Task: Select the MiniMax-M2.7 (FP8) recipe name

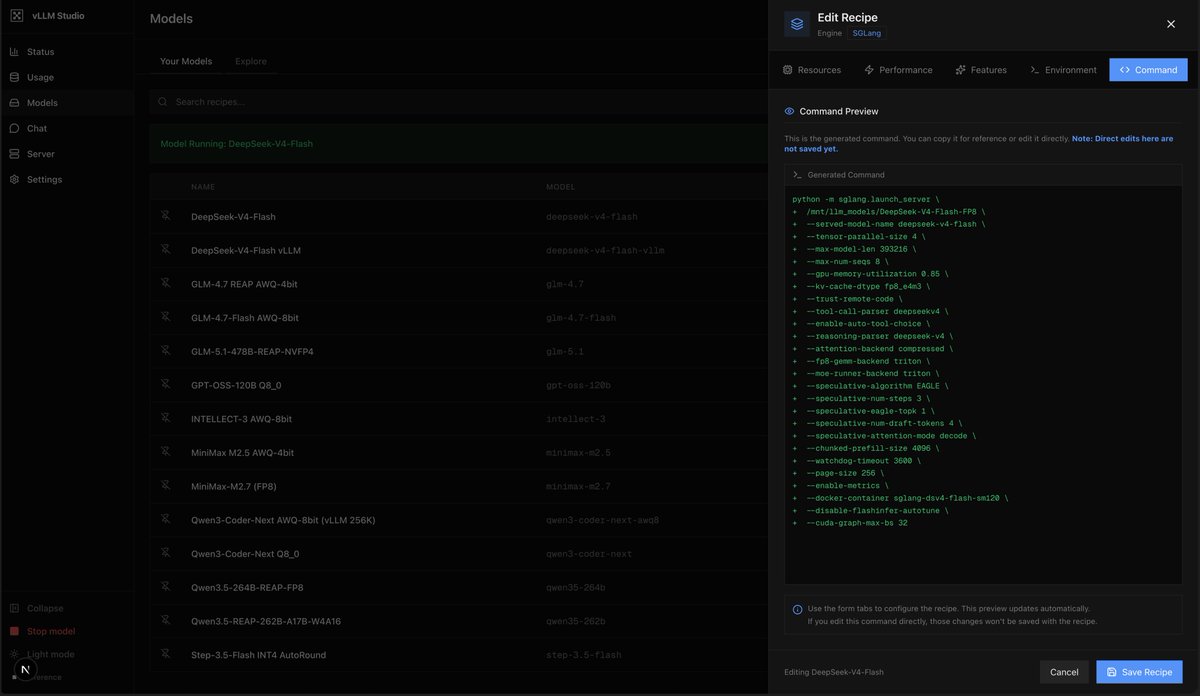Action: click(x=233, y=486)
